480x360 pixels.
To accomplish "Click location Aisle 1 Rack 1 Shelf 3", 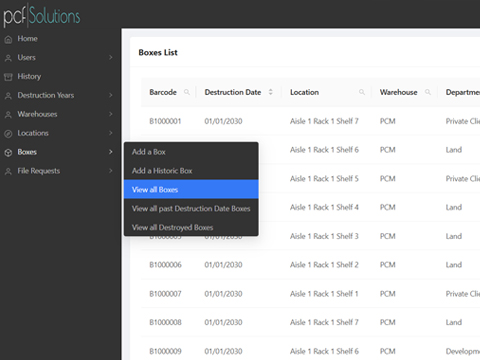I will [x=324, y=236].
